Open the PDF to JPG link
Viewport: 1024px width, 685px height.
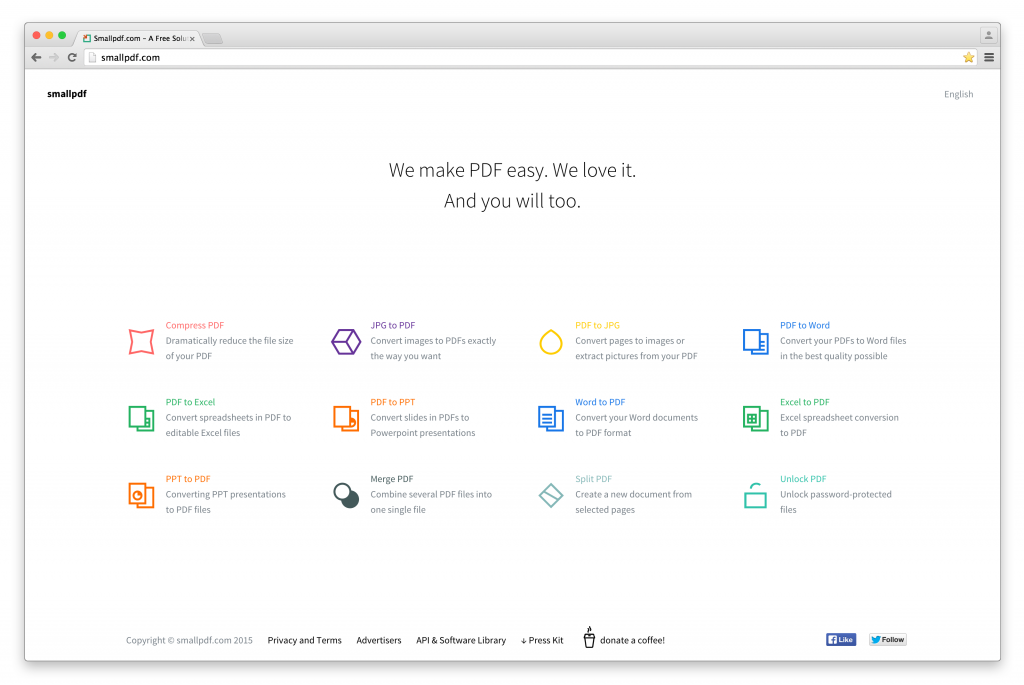pos(598,325)
